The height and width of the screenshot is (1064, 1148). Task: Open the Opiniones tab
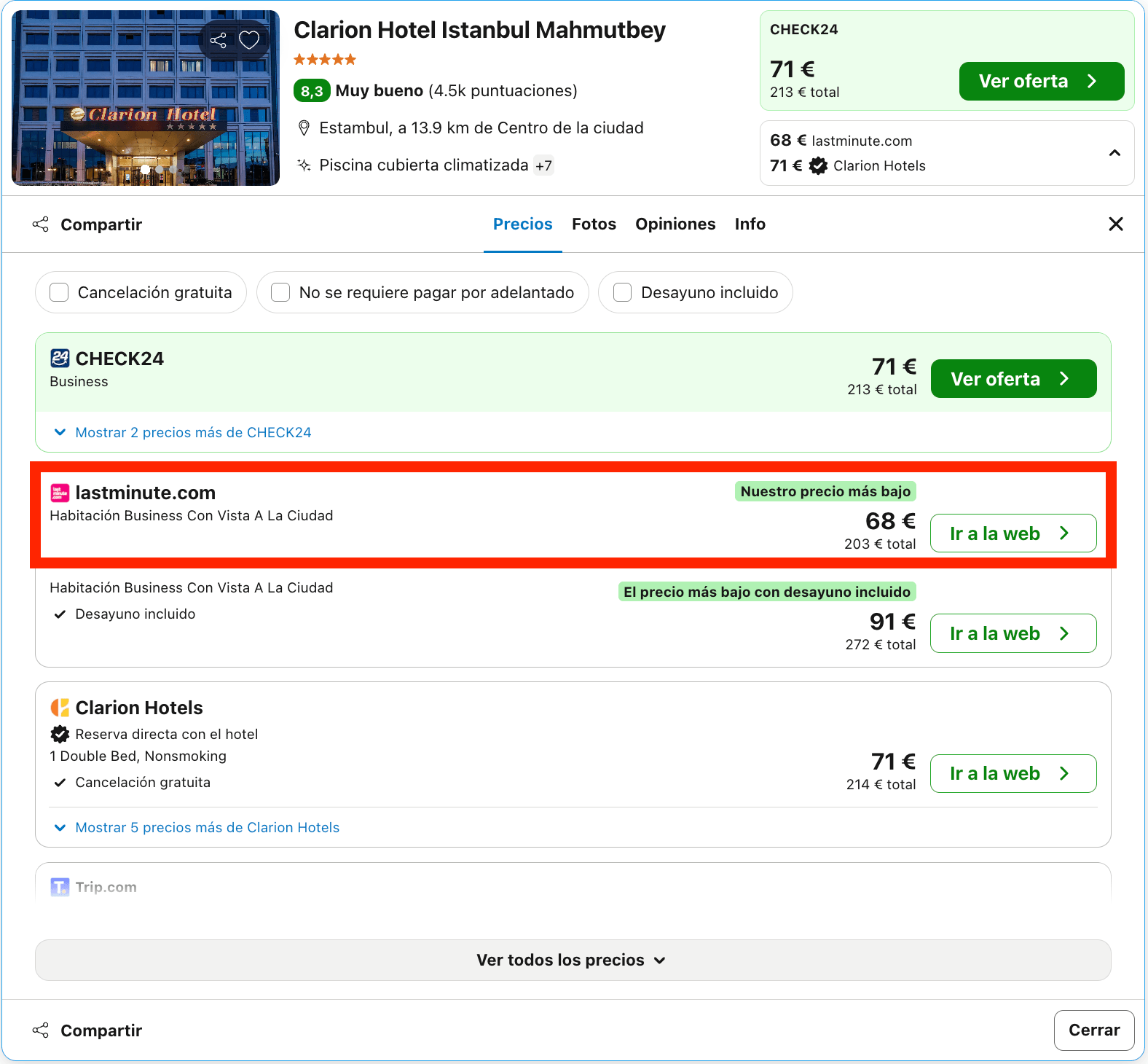coord(675,224)
